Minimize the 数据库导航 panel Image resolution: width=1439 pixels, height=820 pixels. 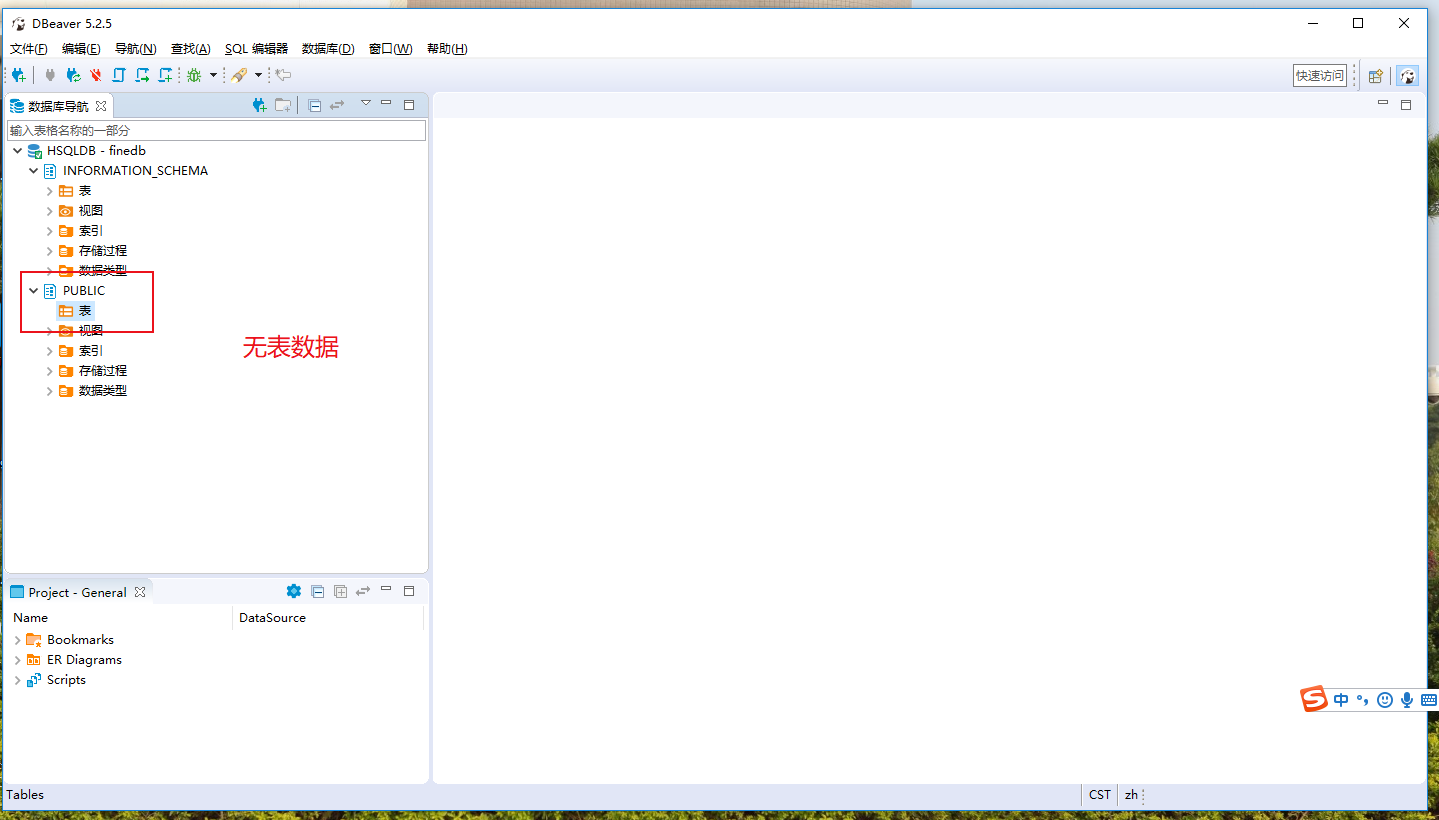click(x=386, y=103)
